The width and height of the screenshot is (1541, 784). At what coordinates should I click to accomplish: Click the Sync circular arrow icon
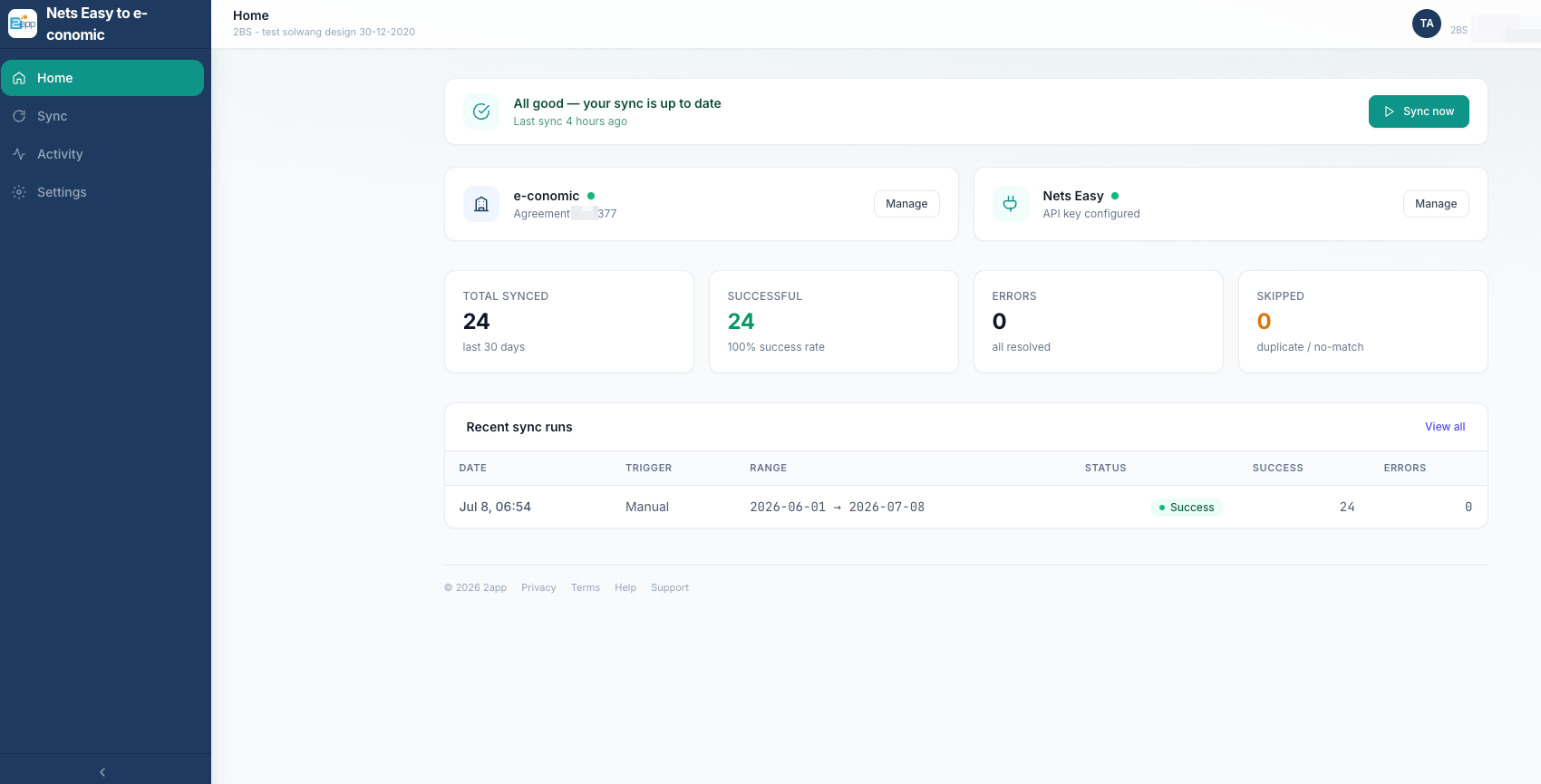click(x=19, y=116)
